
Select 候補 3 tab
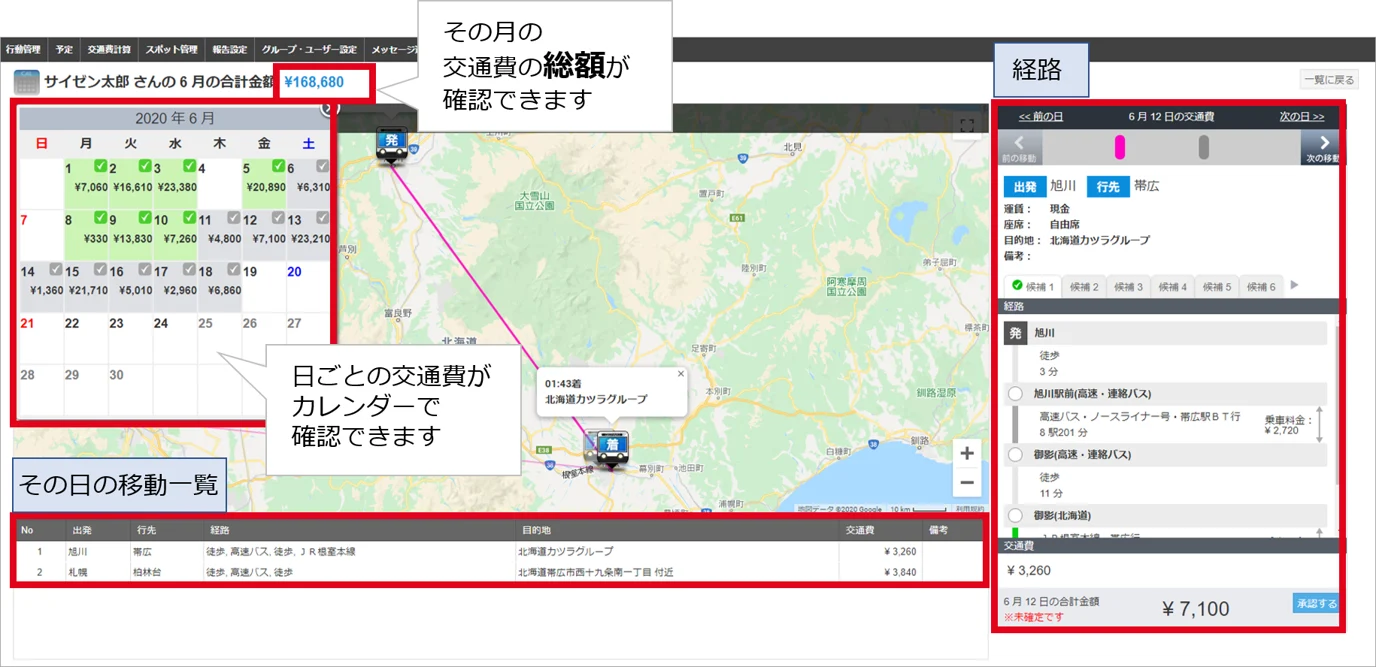coord(1128,287)
